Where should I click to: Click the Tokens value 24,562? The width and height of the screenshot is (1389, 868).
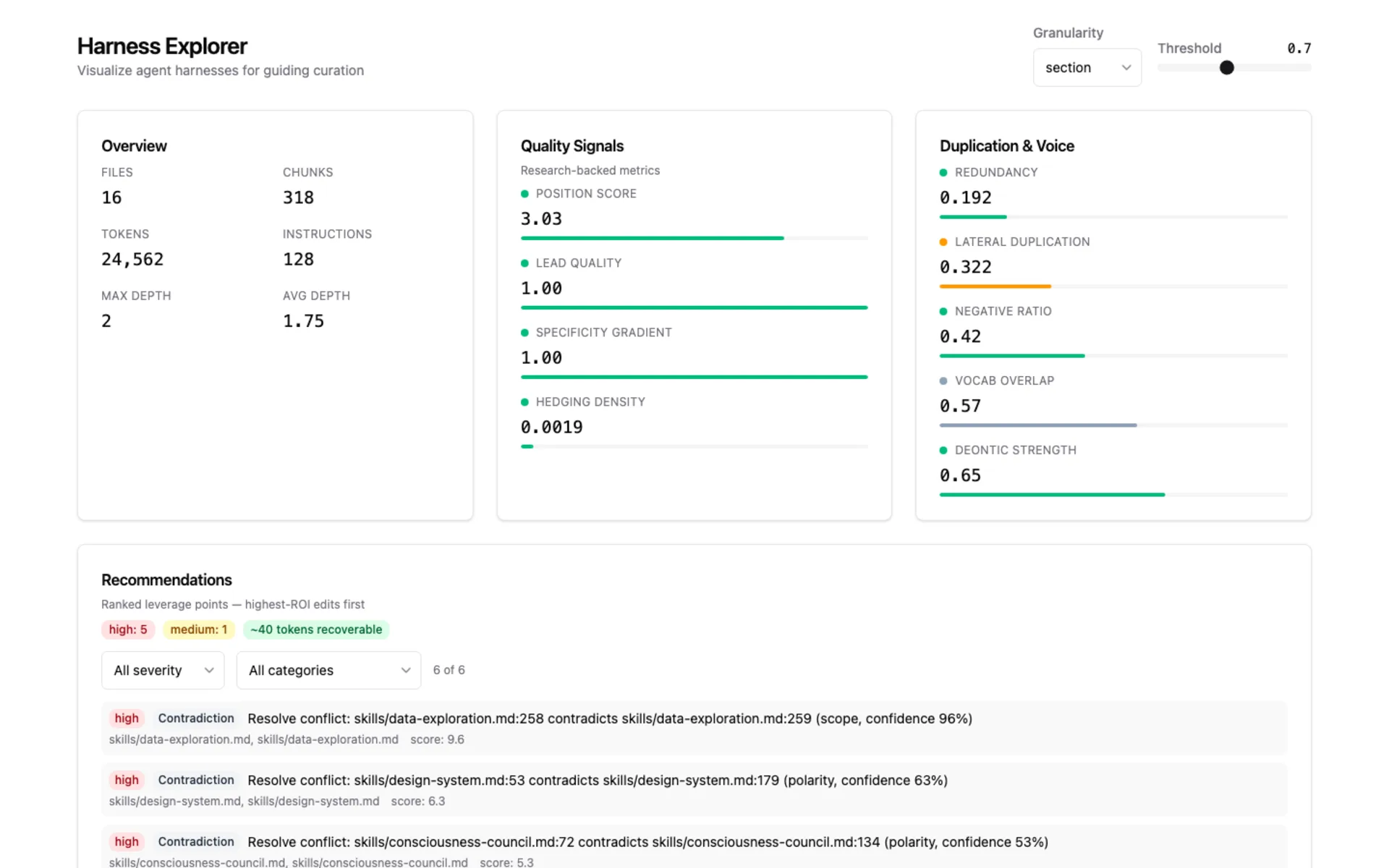[x=132, y=259]
